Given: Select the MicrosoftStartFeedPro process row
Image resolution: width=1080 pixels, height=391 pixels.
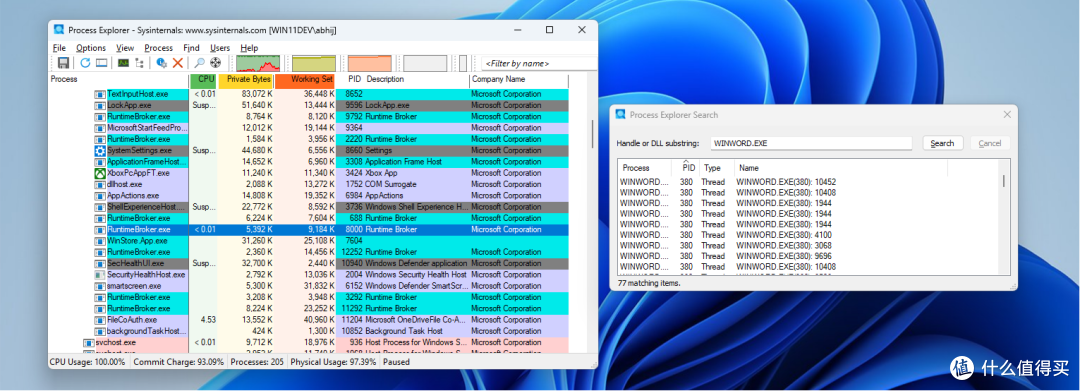Looking at the screenshot, I should pos(310,128).
